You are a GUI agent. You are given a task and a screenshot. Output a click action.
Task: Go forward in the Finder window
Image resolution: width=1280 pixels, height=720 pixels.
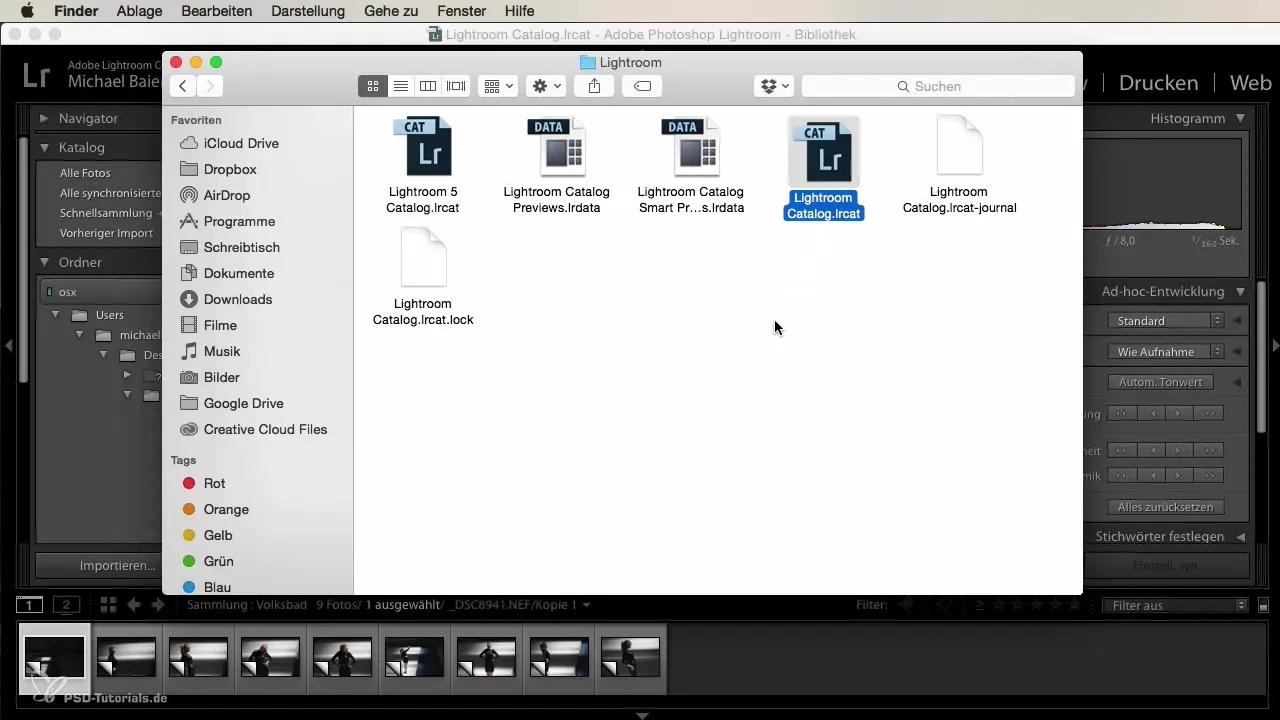[x=210, y=86]
